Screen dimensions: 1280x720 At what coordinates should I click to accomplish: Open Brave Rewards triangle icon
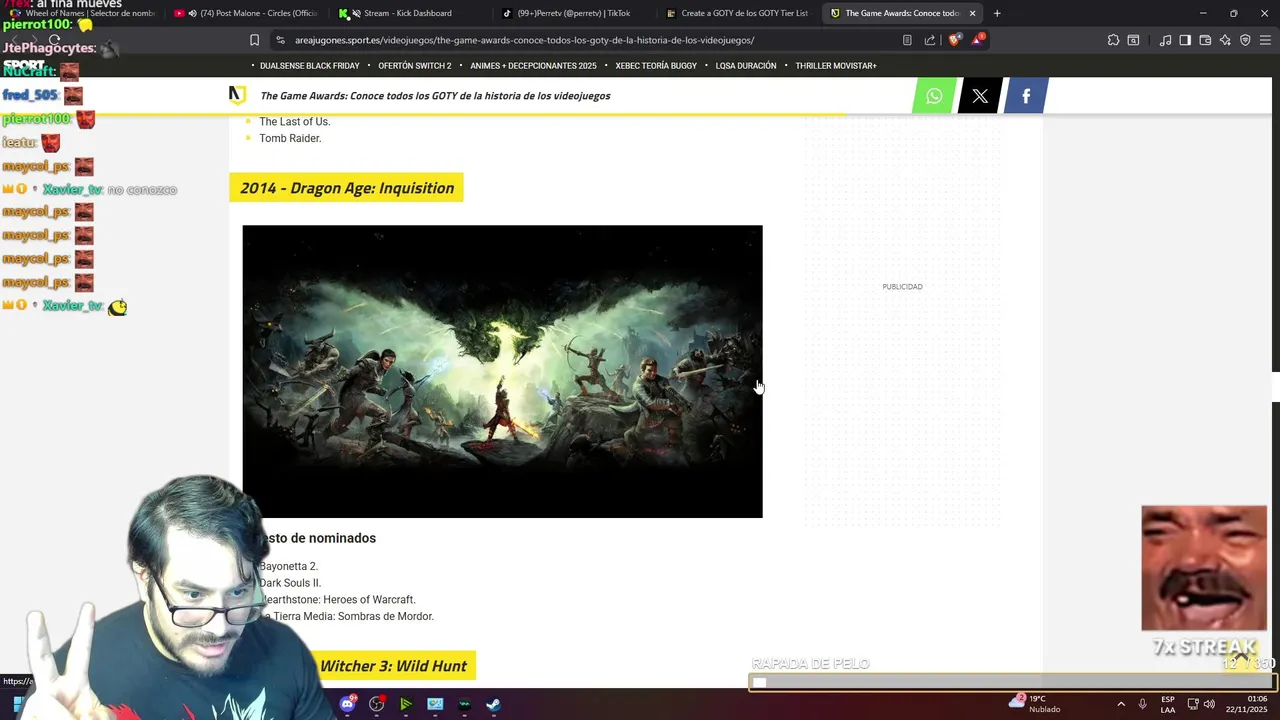click(x=978, y=40)
